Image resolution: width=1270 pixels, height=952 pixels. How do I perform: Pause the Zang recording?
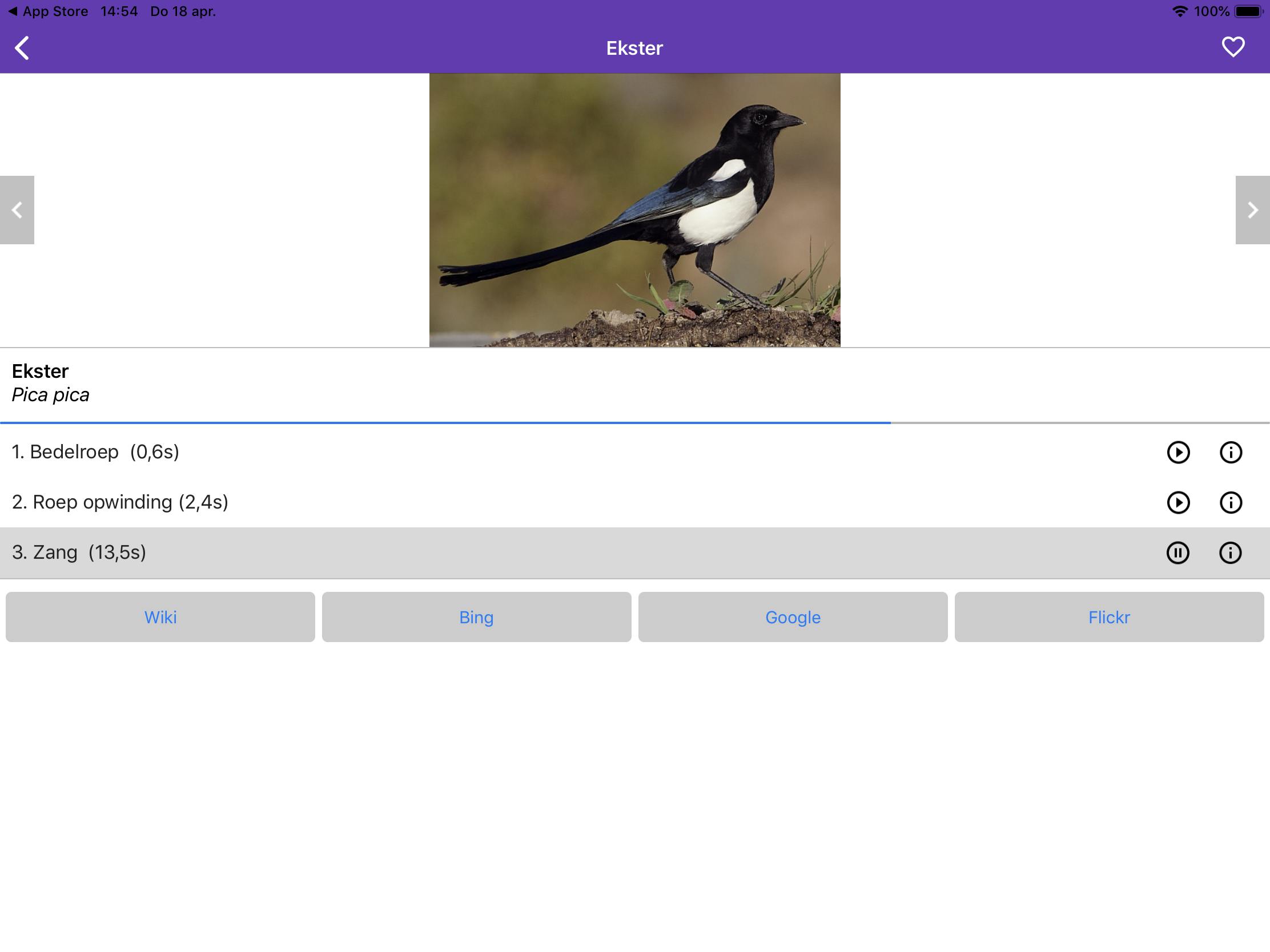[1177, 552]
